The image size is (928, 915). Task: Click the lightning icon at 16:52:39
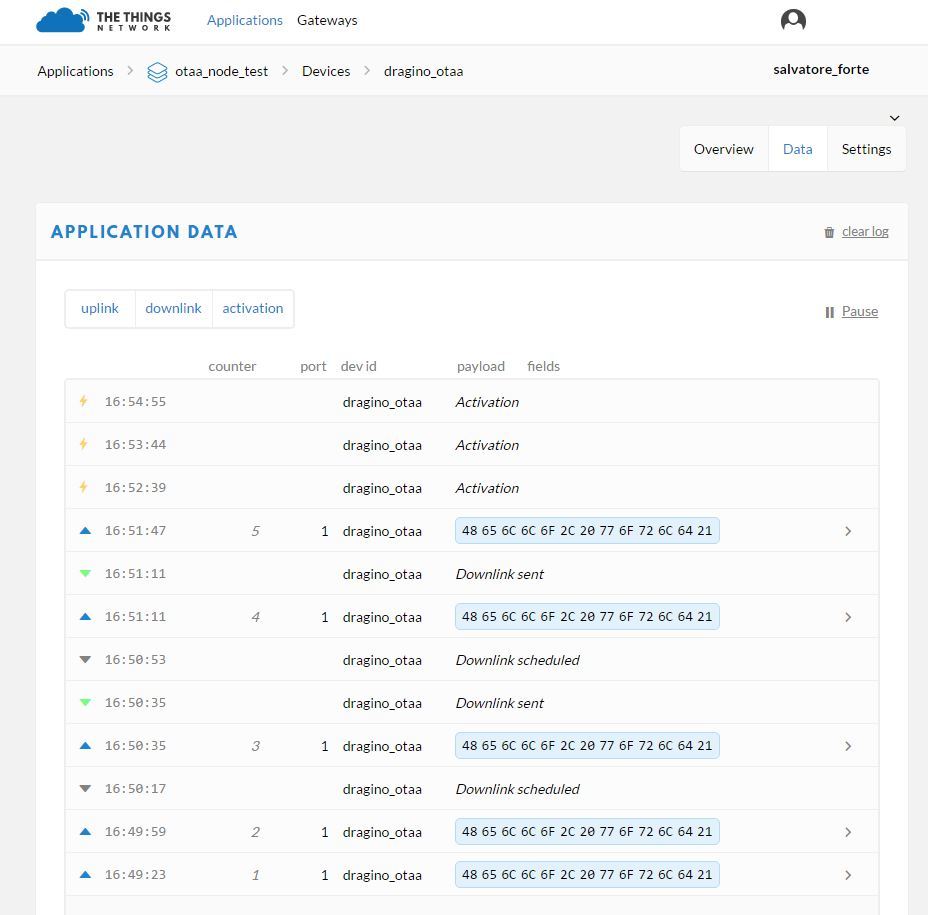(x=84, y=487)
